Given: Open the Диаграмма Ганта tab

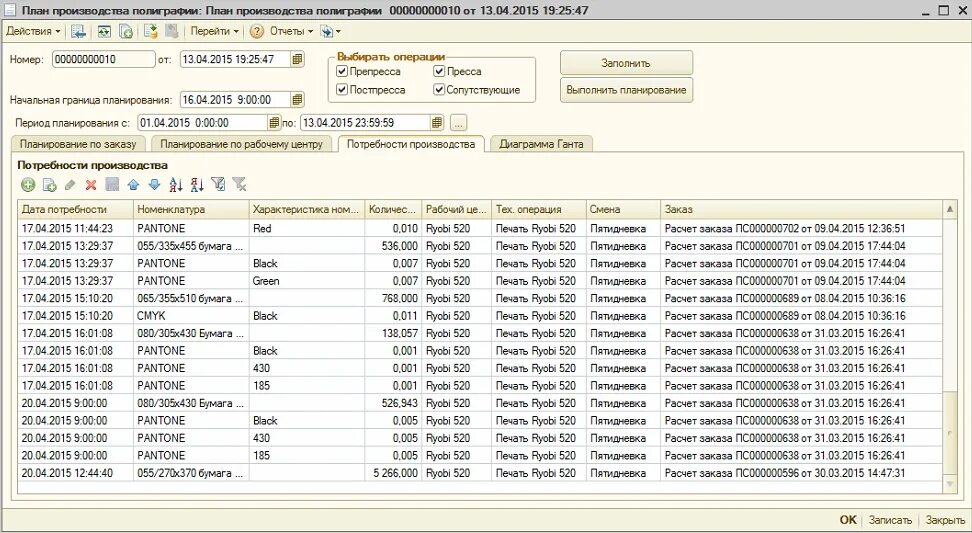Looking at the screenshot, I should click(541, 144).
